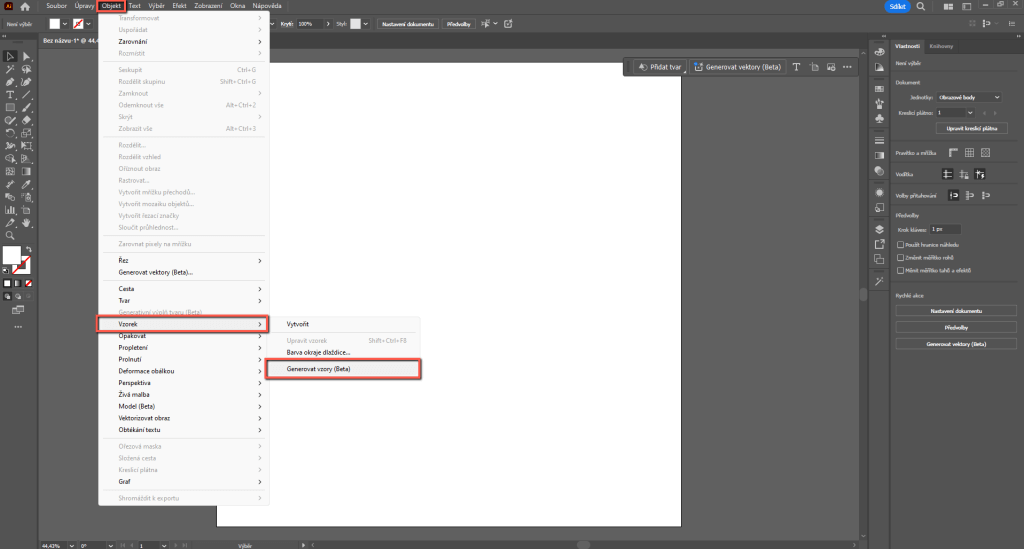The height and width of the screenshot is (549, 1024).
Task: Toggle transparency grid icon
Action: 985,153
